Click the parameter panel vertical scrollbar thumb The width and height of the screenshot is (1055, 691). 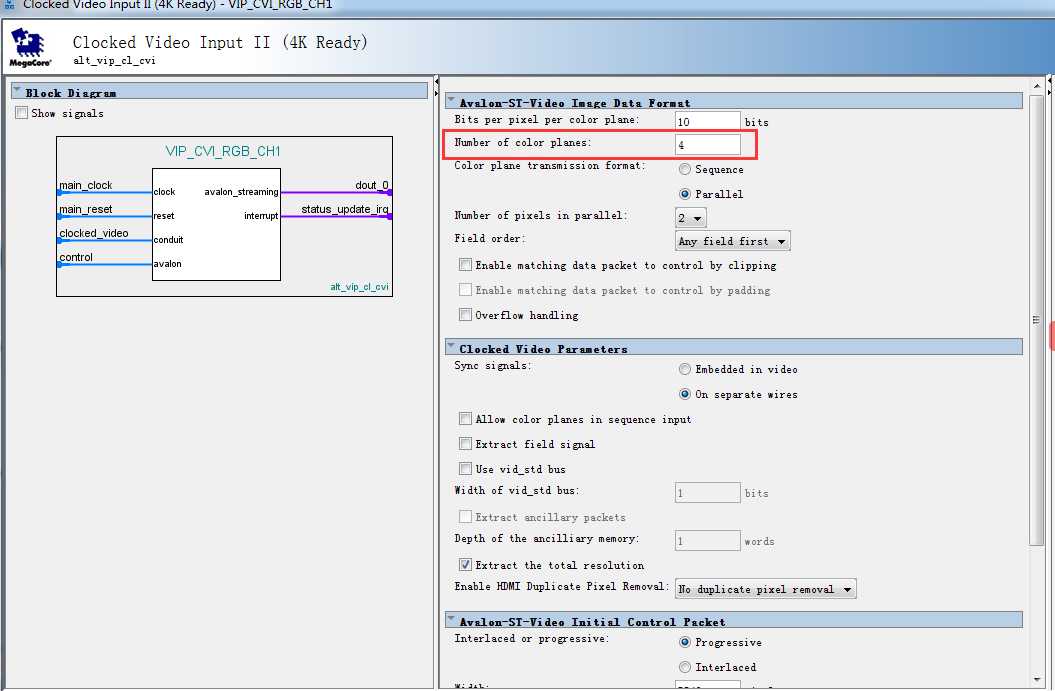pos(1037,320)
